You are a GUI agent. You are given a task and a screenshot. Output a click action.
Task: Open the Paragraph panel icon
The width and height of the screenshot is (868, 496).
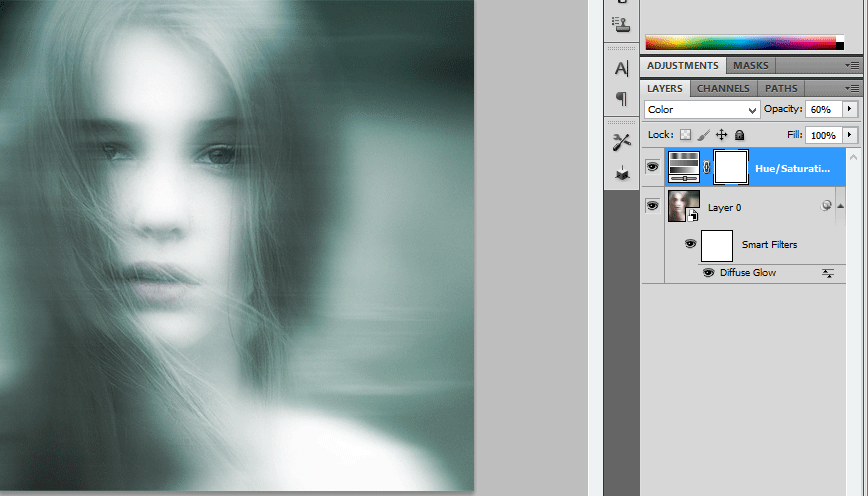tap(622, 99)
